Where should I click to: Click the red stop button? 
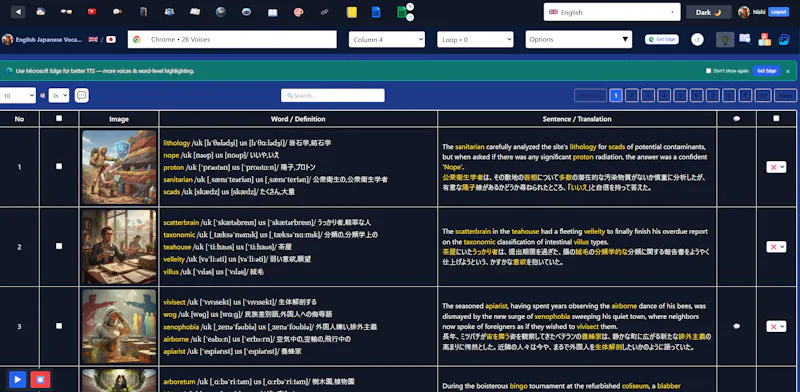click(40, 379)
